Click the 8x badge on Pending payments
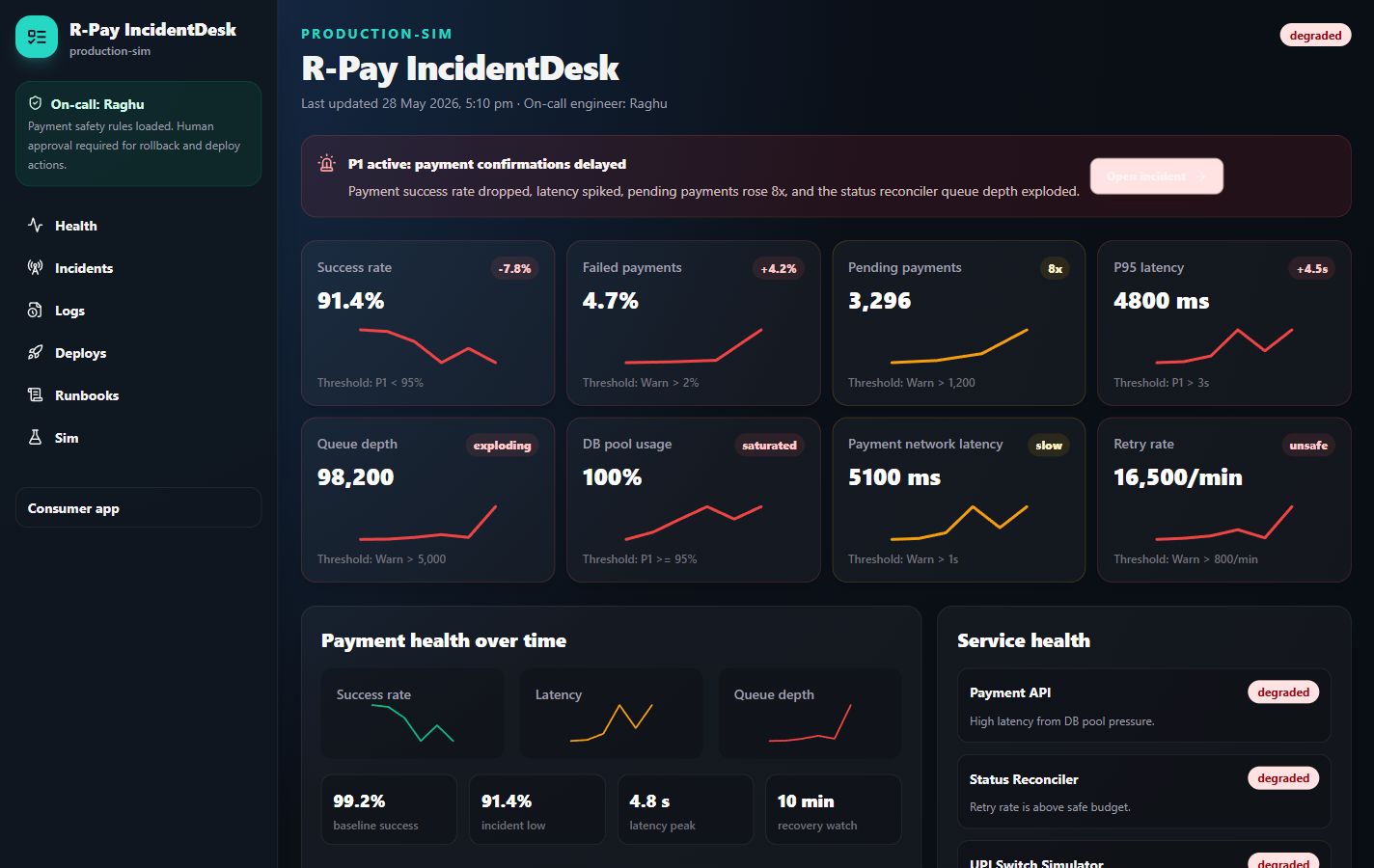This screenshot has height=868, width=1374. [x=1055, y=268]
